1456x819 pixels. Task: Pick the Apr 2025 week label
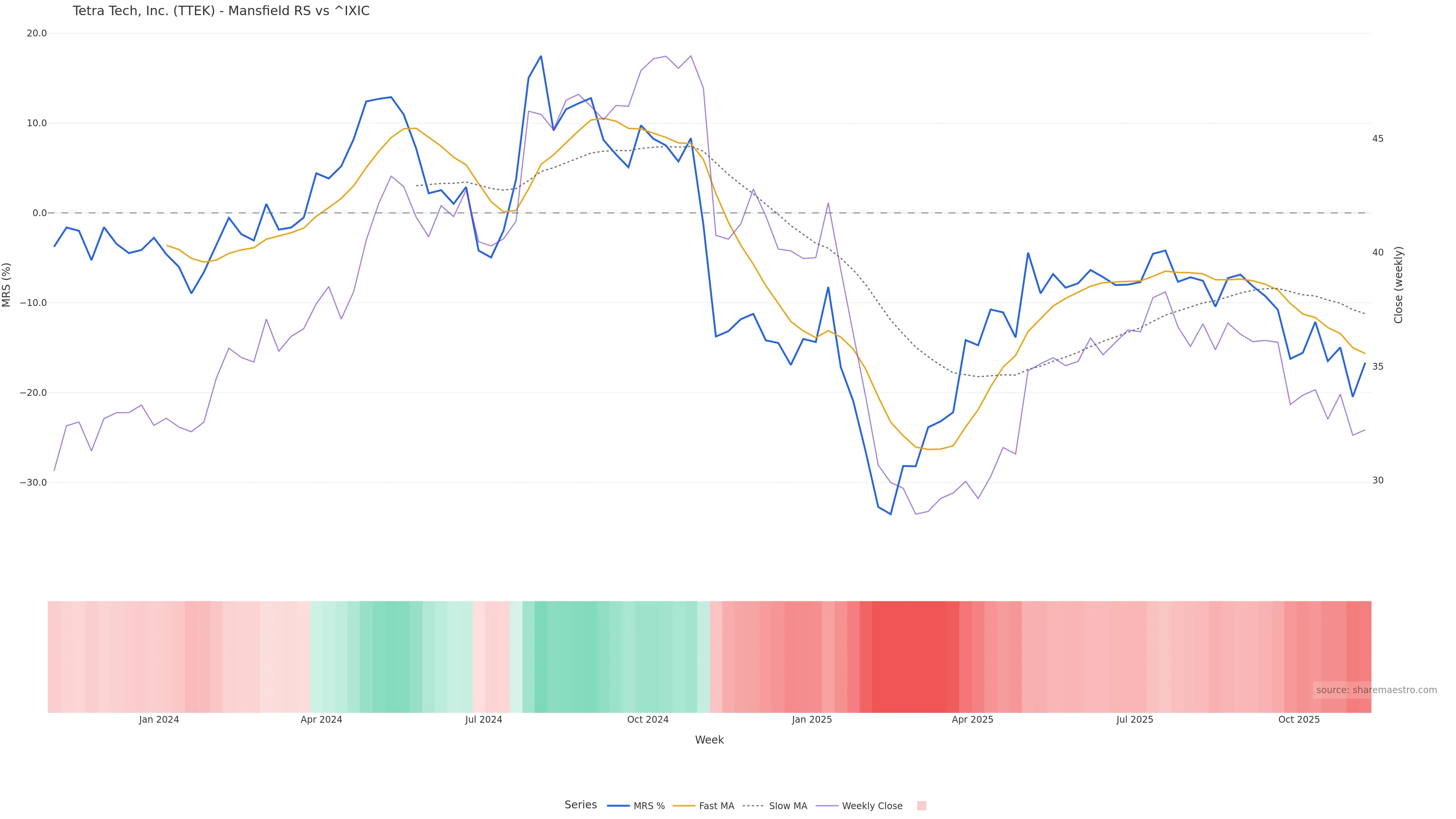click(x=972, y=720)
